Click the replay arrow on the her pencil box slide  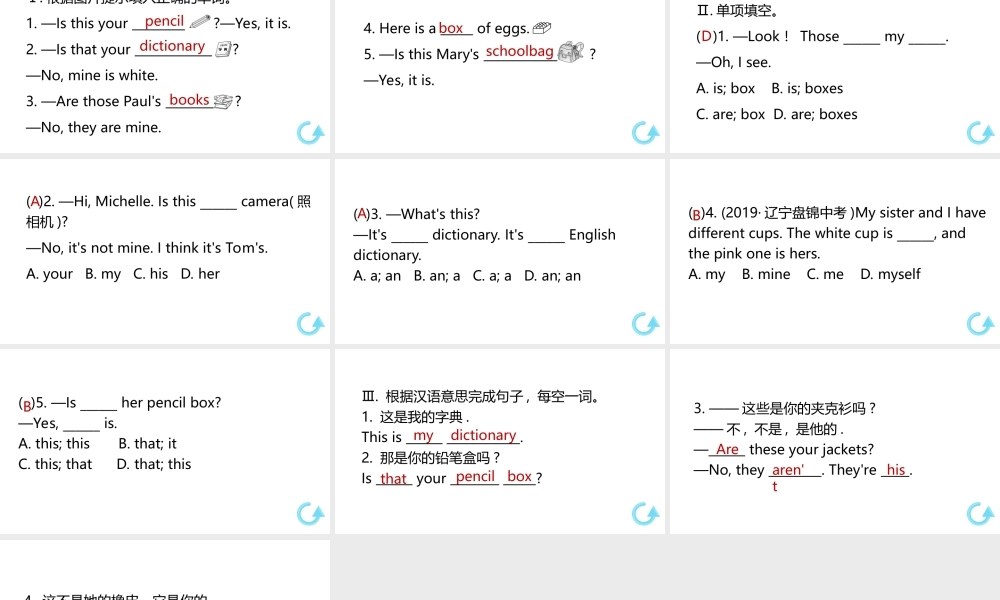tap(311, 513)
